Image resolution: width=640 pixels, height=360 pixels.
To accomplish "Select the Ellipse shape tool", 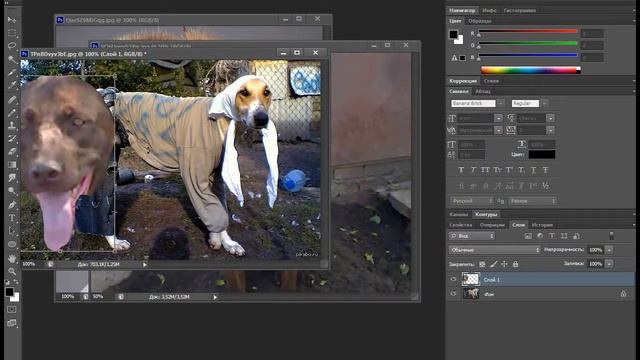I will click(12, 244).
